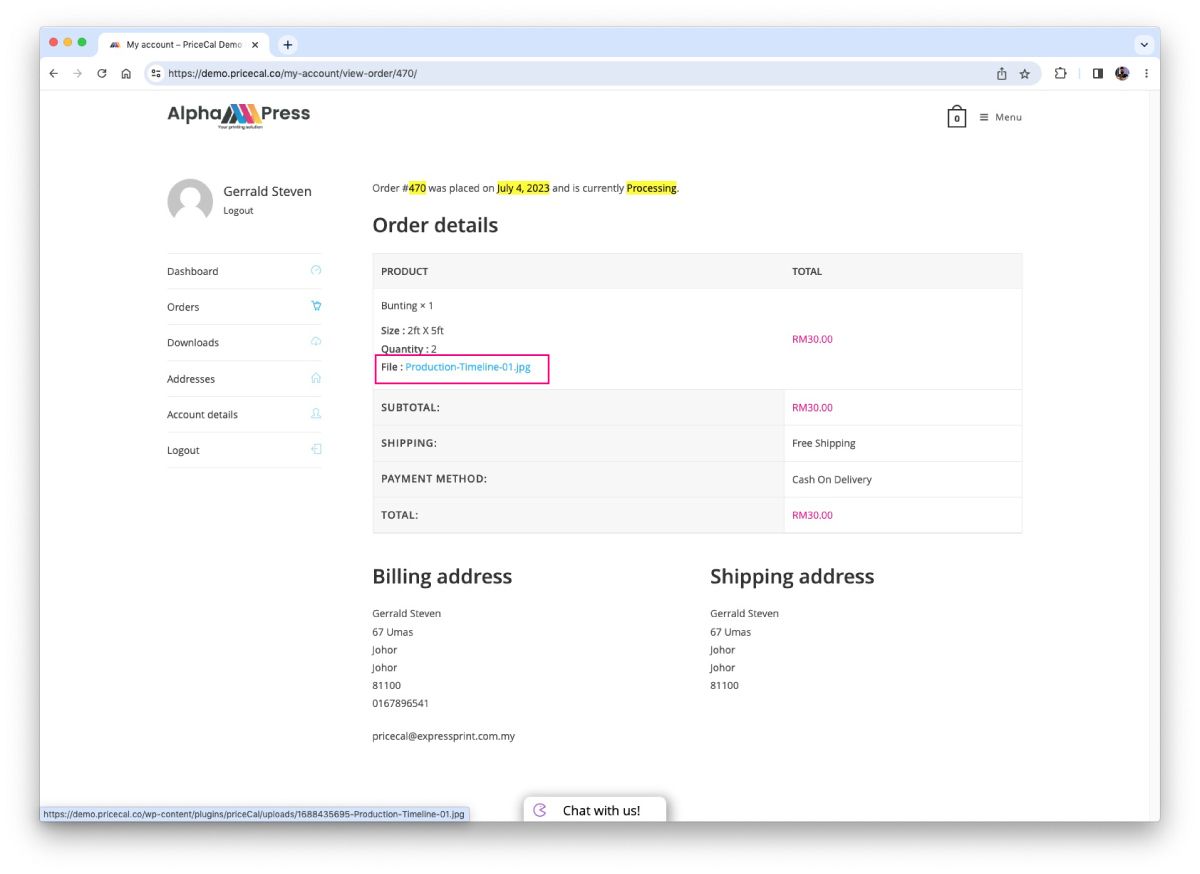
Task: Click Logout link under Gerrald Steven
Action: (x=238, y=211)
